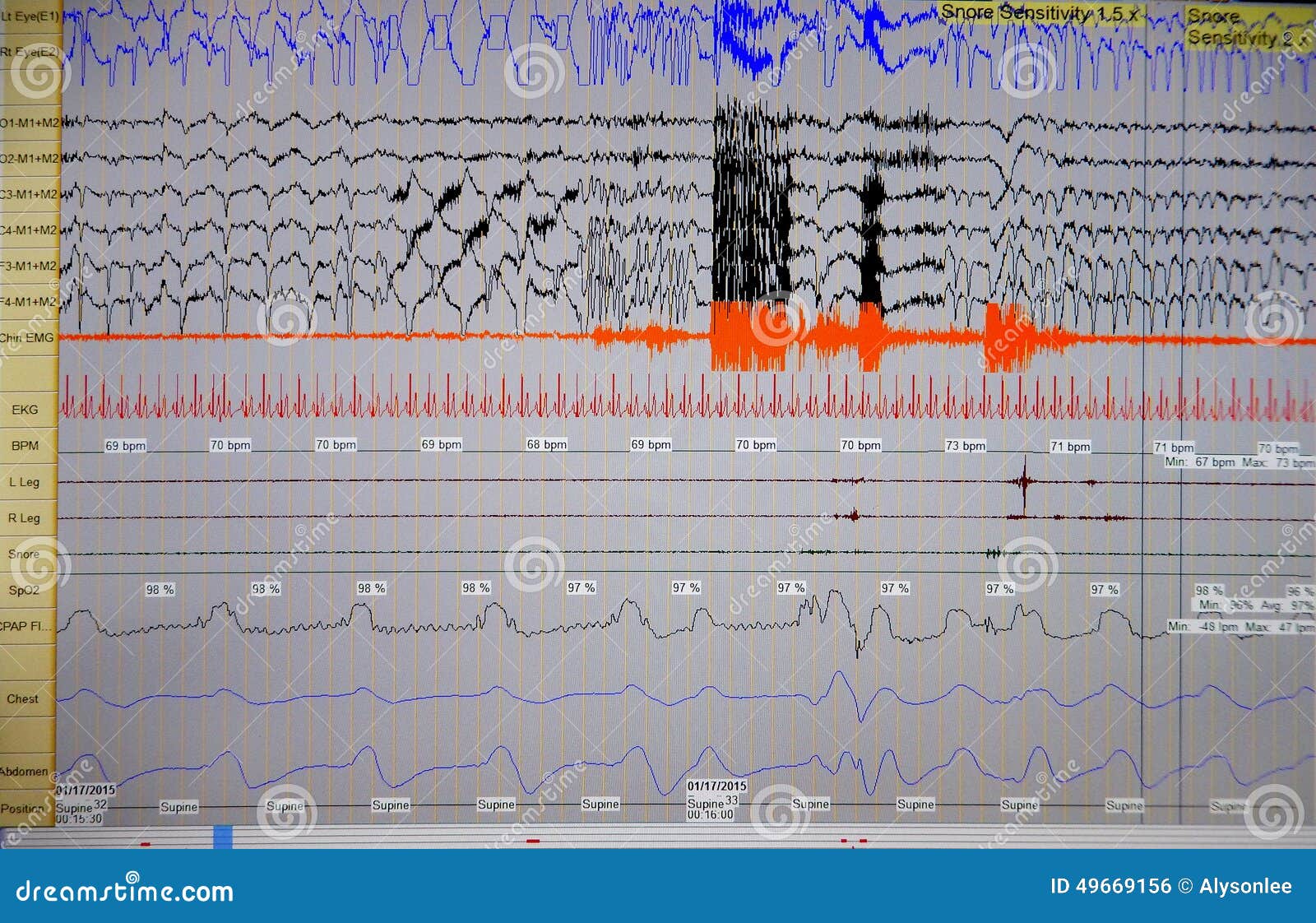Click the large left leg movement spike
1316x923 pixels.
1024,482
